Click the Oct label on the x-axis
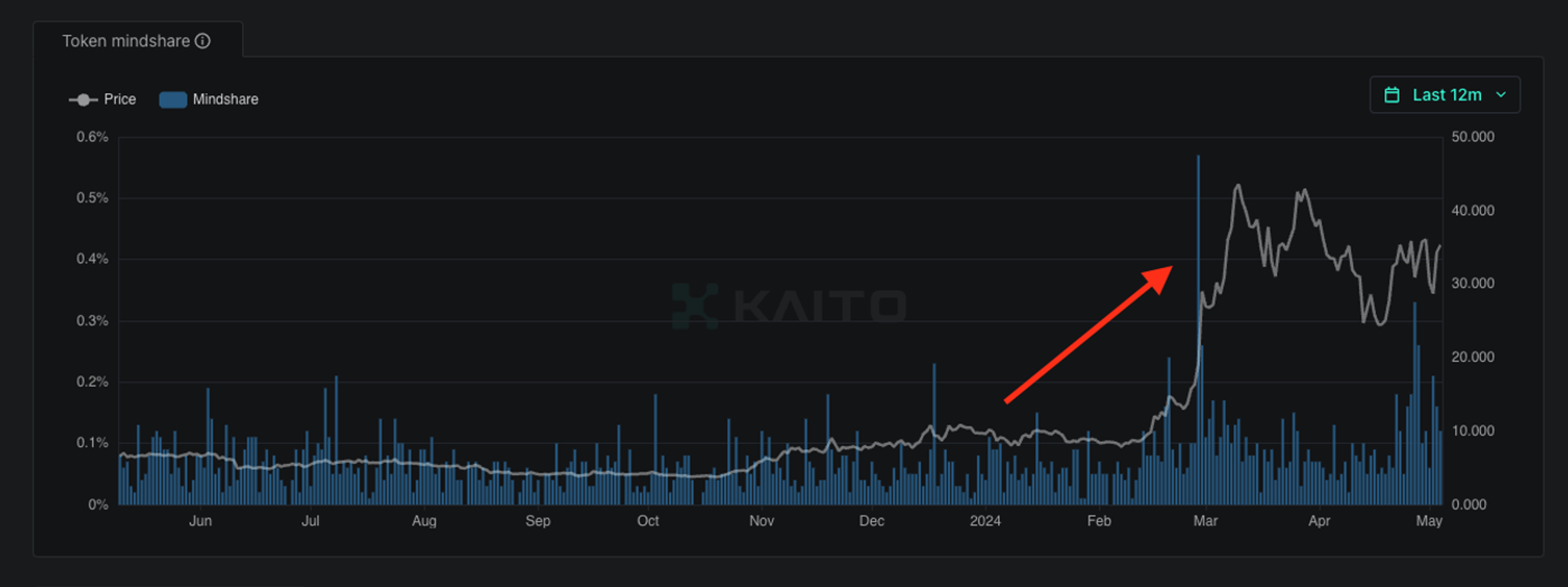This screenshot has width=1568, height=587. 648,521
